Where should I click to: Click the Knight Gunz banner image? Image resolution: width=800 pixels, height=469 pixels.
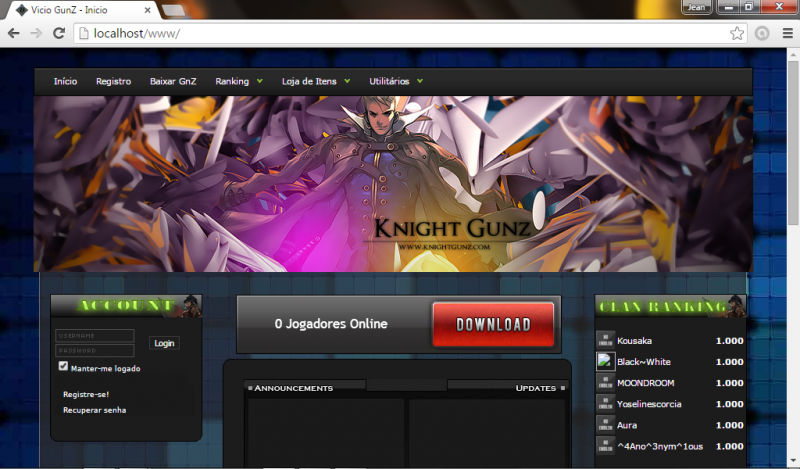pos(393,184)
